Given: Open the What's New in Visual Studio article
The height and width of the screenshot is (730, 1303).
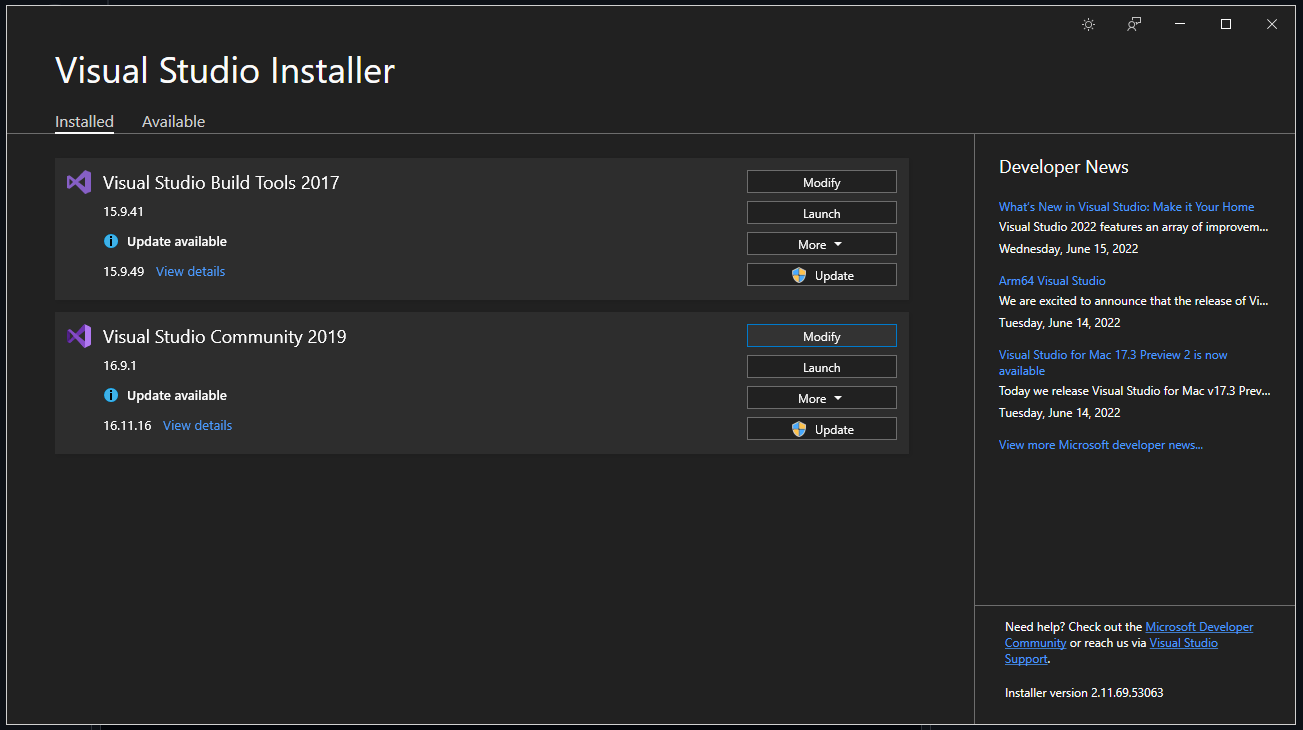Looking at the screenshot, I should tap(1126, 206).
